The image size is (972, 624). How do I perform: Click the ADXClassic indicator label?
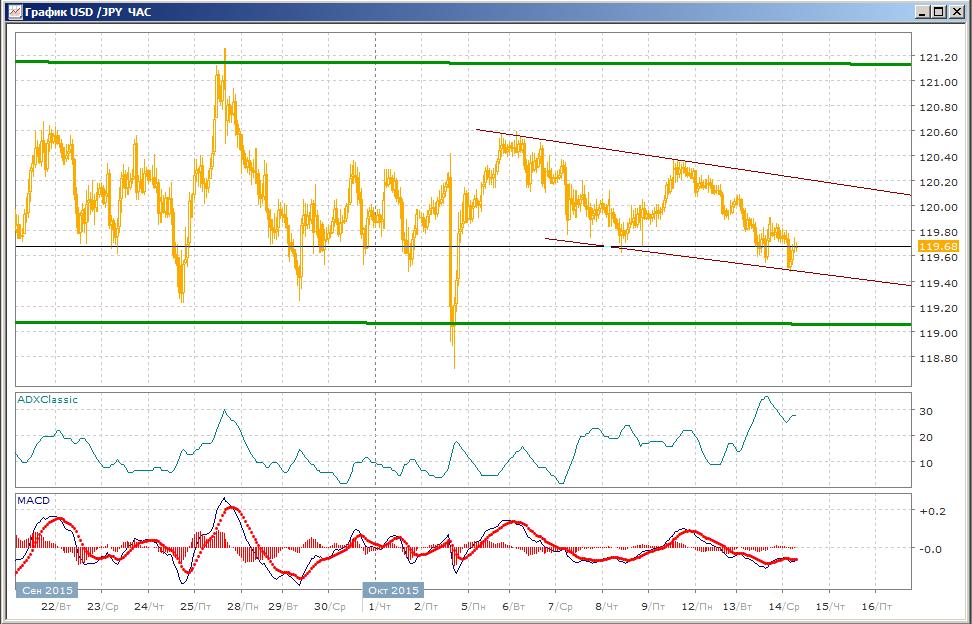(x=48, y=400)
